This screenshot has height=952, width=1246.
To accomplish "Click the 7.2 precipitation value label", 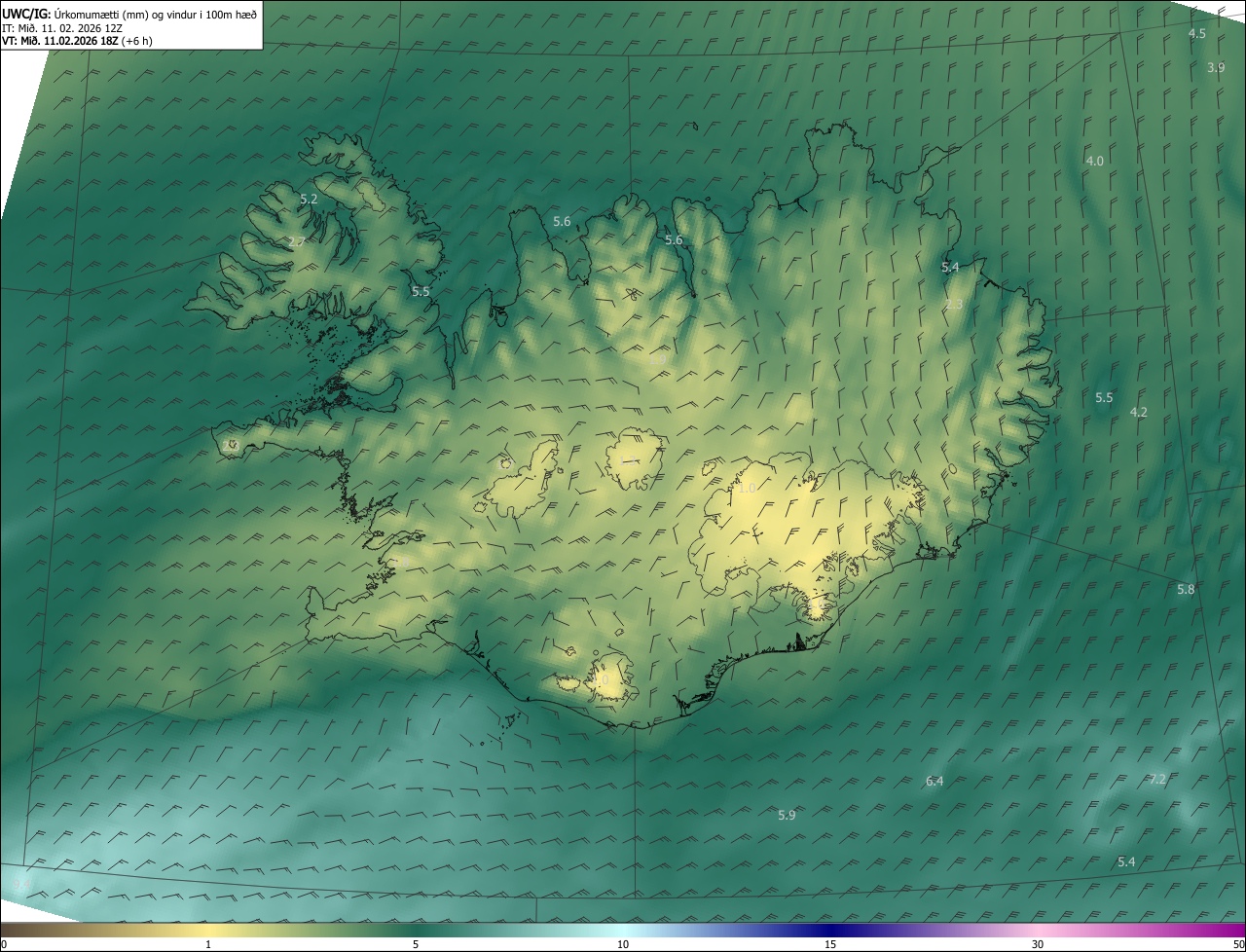I will pos(1157,779).
